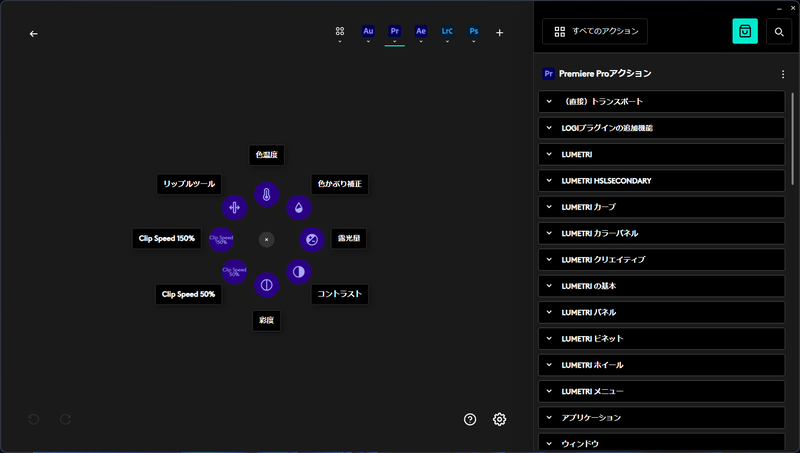Open the marketplace shopping bag button
This screenshot has width=800, height=453.
click(745, 31)
